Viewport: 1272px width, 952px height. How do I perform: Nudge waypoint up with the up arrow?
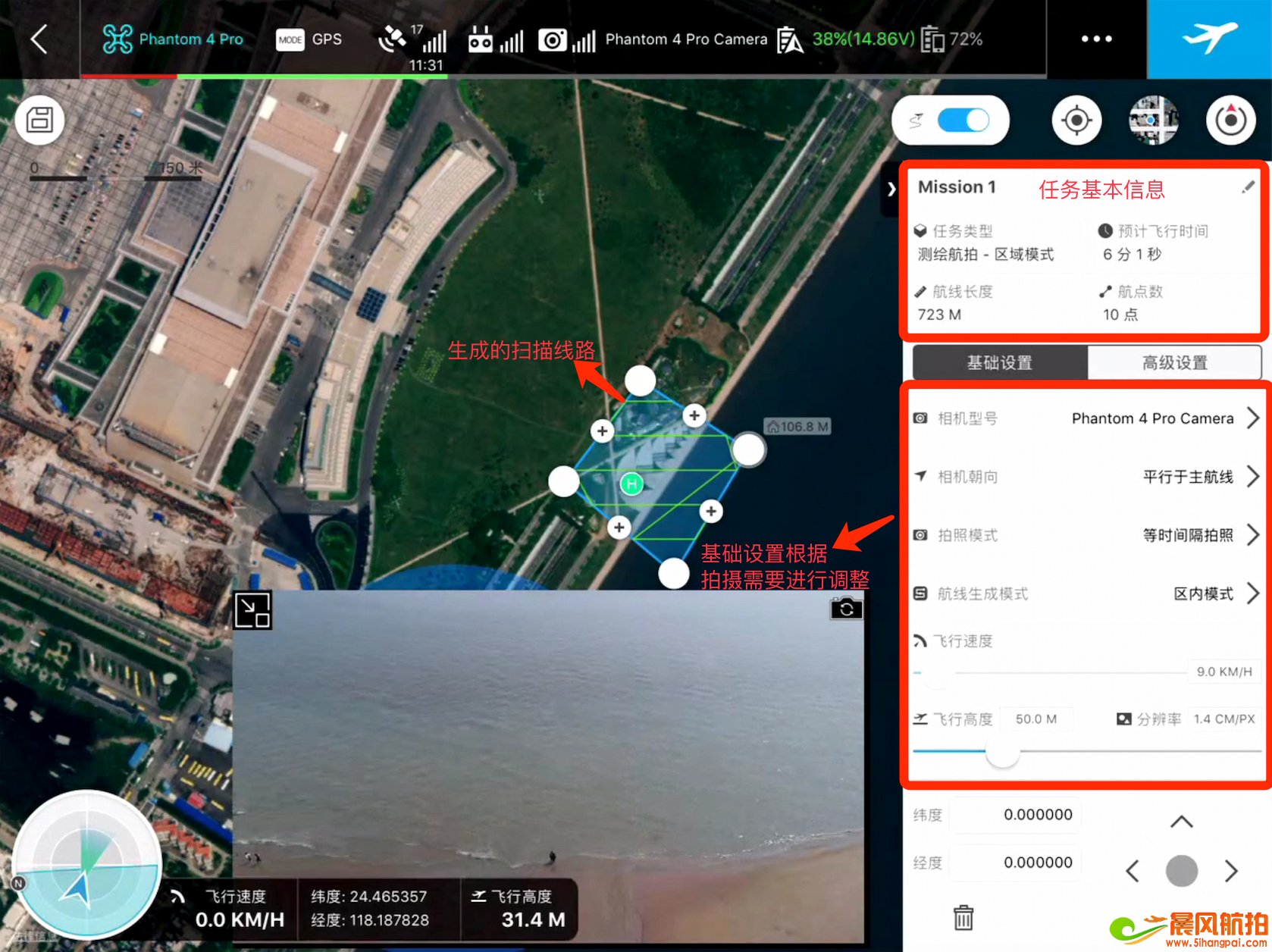(x=1182, y=822)
